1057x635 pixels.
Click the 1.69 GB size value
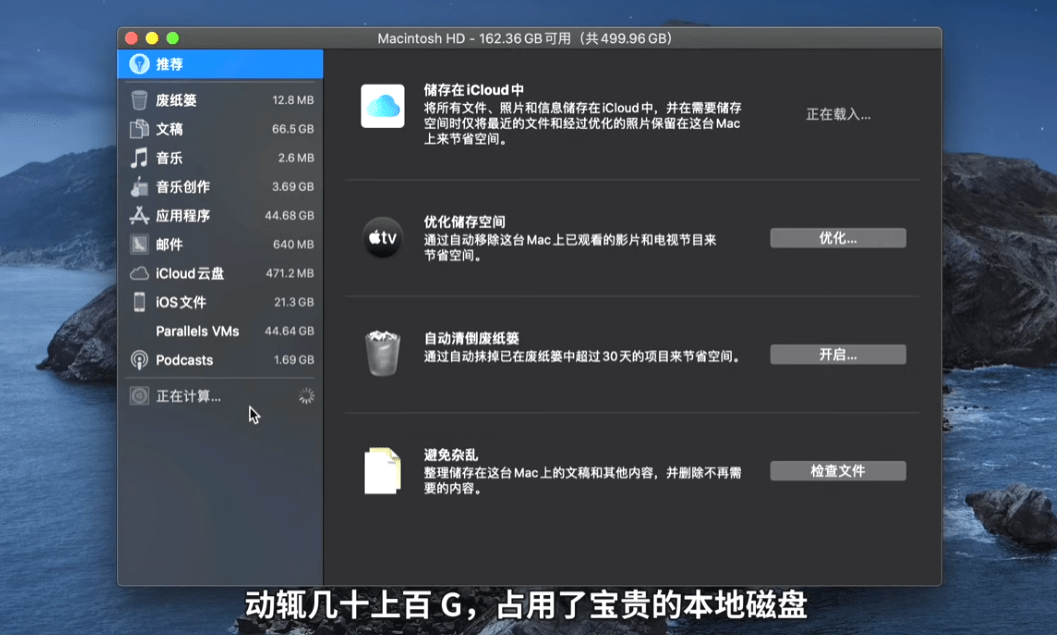[x=294, y=360]
